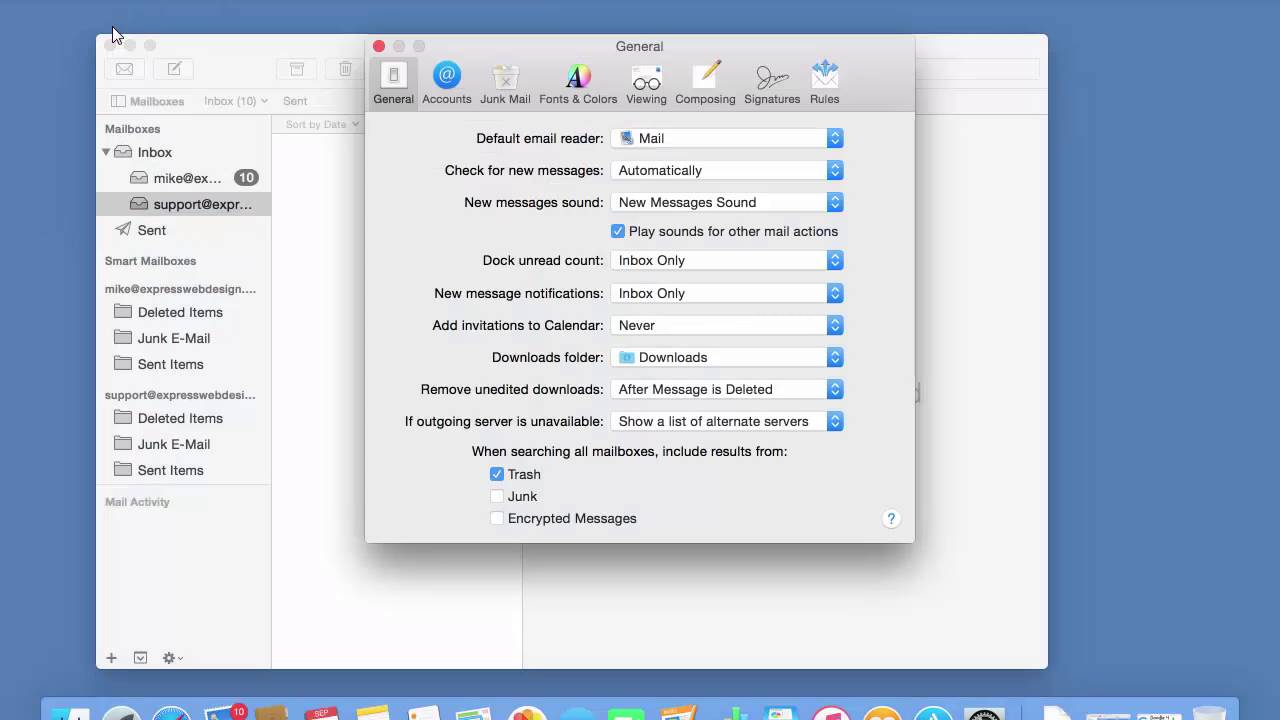The image size is (1280, 720).
Task: Open the New message notifications dropdown
Action: (x=727, y=293)
